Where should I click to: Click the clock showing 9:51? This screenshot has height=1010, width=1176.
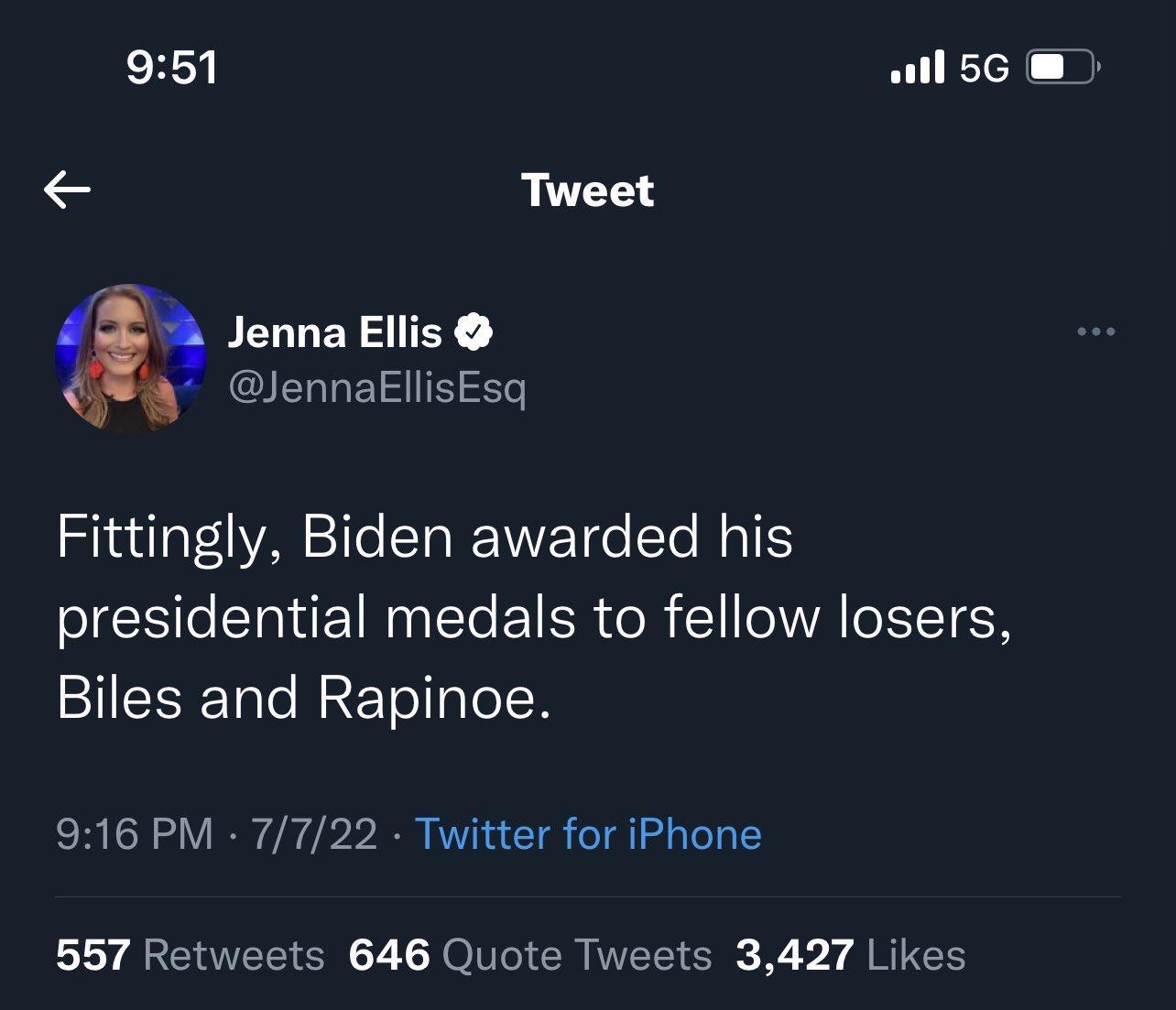pos(170,65)
